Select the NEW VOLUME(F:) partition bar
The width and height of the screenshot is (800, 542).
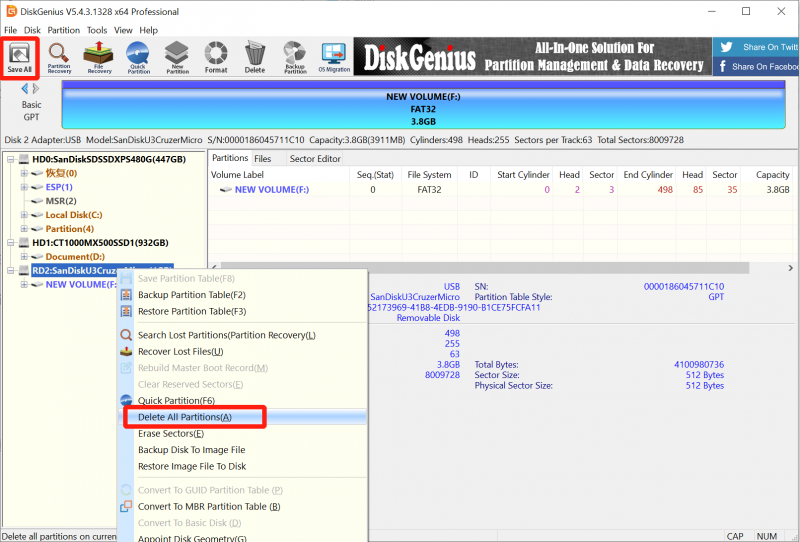pos(423,105)
